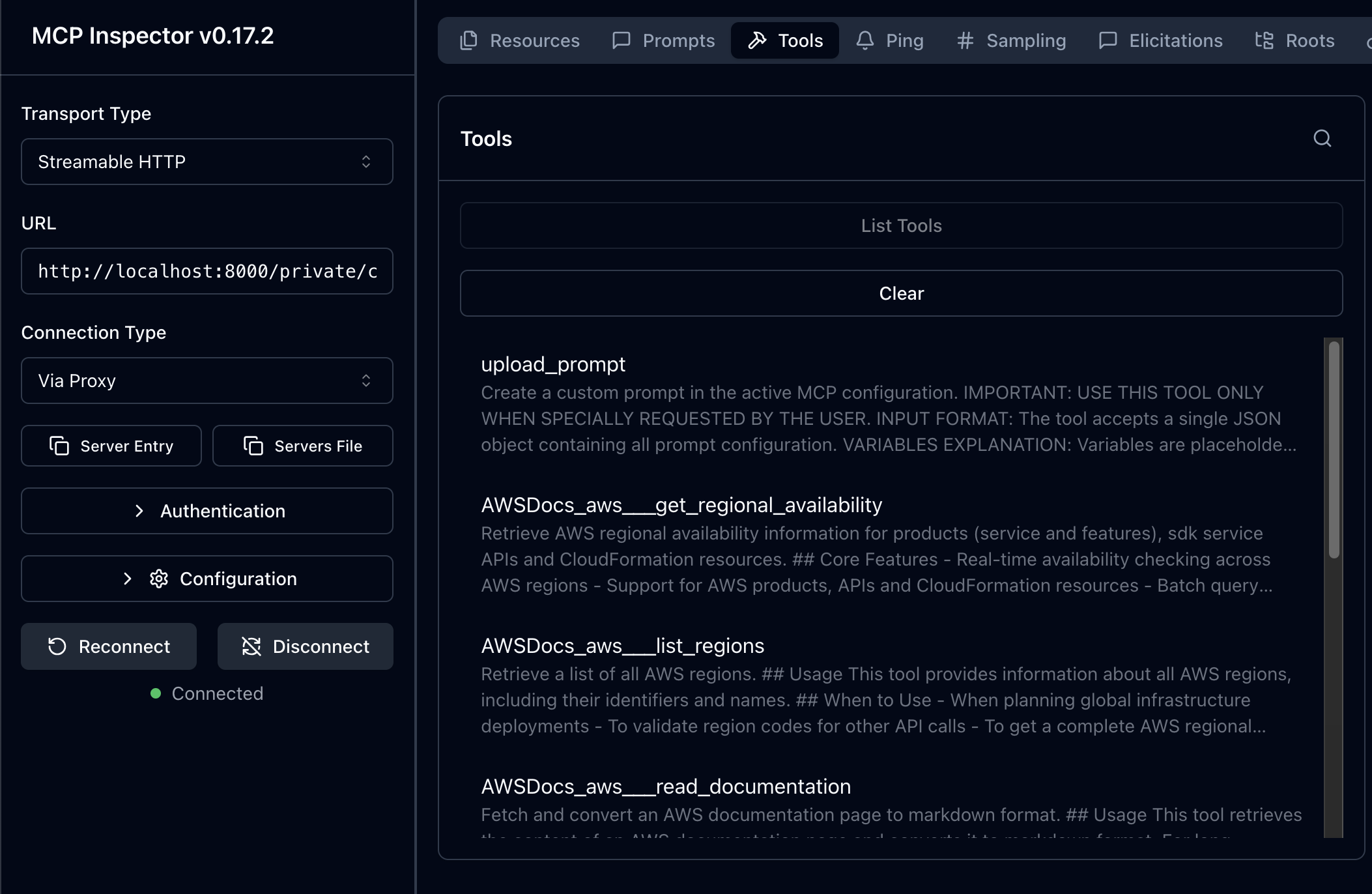The height and width of the screenshot is (894, 1372).
Task: Select the Tools hammer icon
Action: [x=757, y=40]
